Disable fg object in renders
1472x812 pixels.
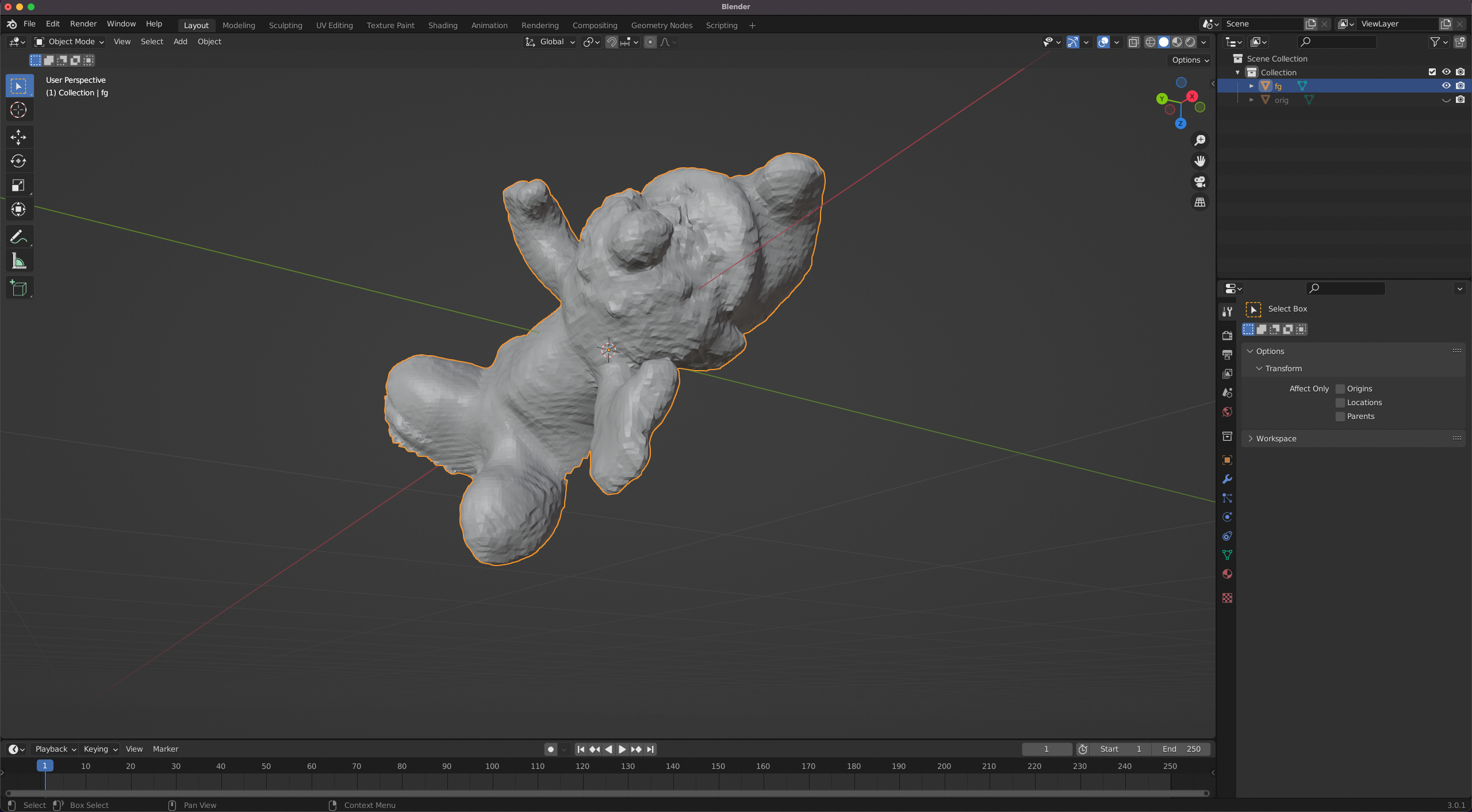[1460, 86]
